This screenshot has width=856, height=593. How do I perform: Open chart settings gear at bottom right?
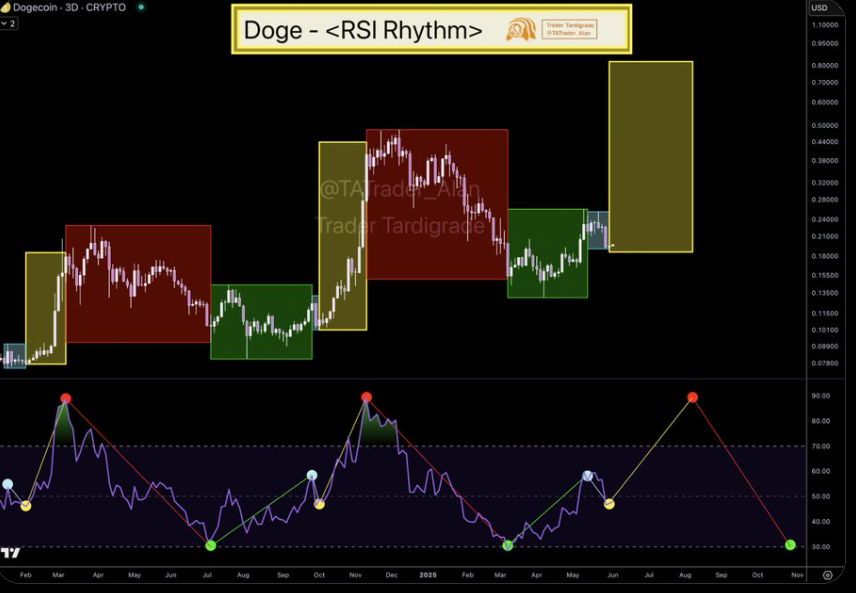click(x=827, y=575)
